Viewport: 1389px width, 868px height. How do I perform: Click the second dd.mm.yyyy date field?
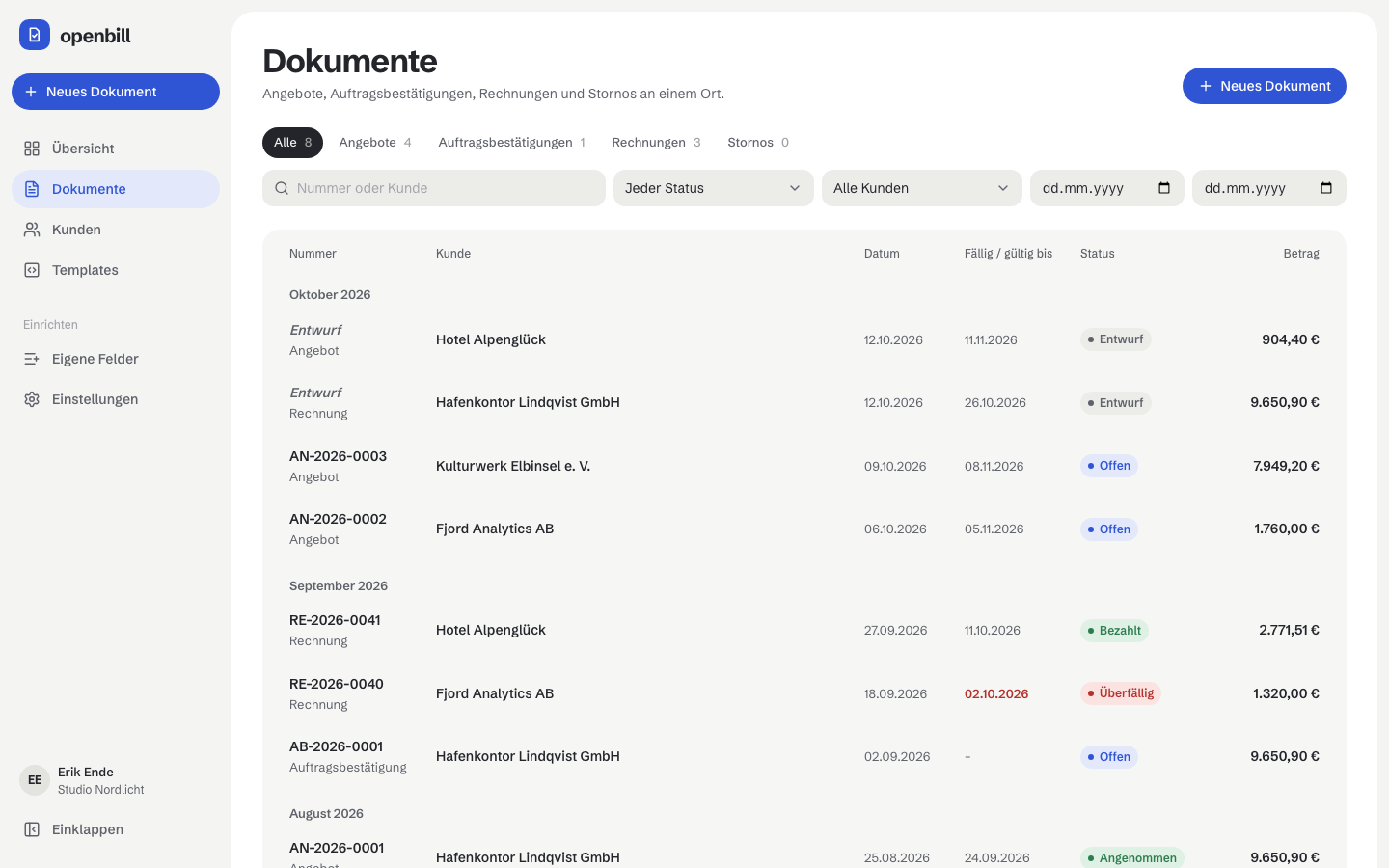coord(1269,188)
